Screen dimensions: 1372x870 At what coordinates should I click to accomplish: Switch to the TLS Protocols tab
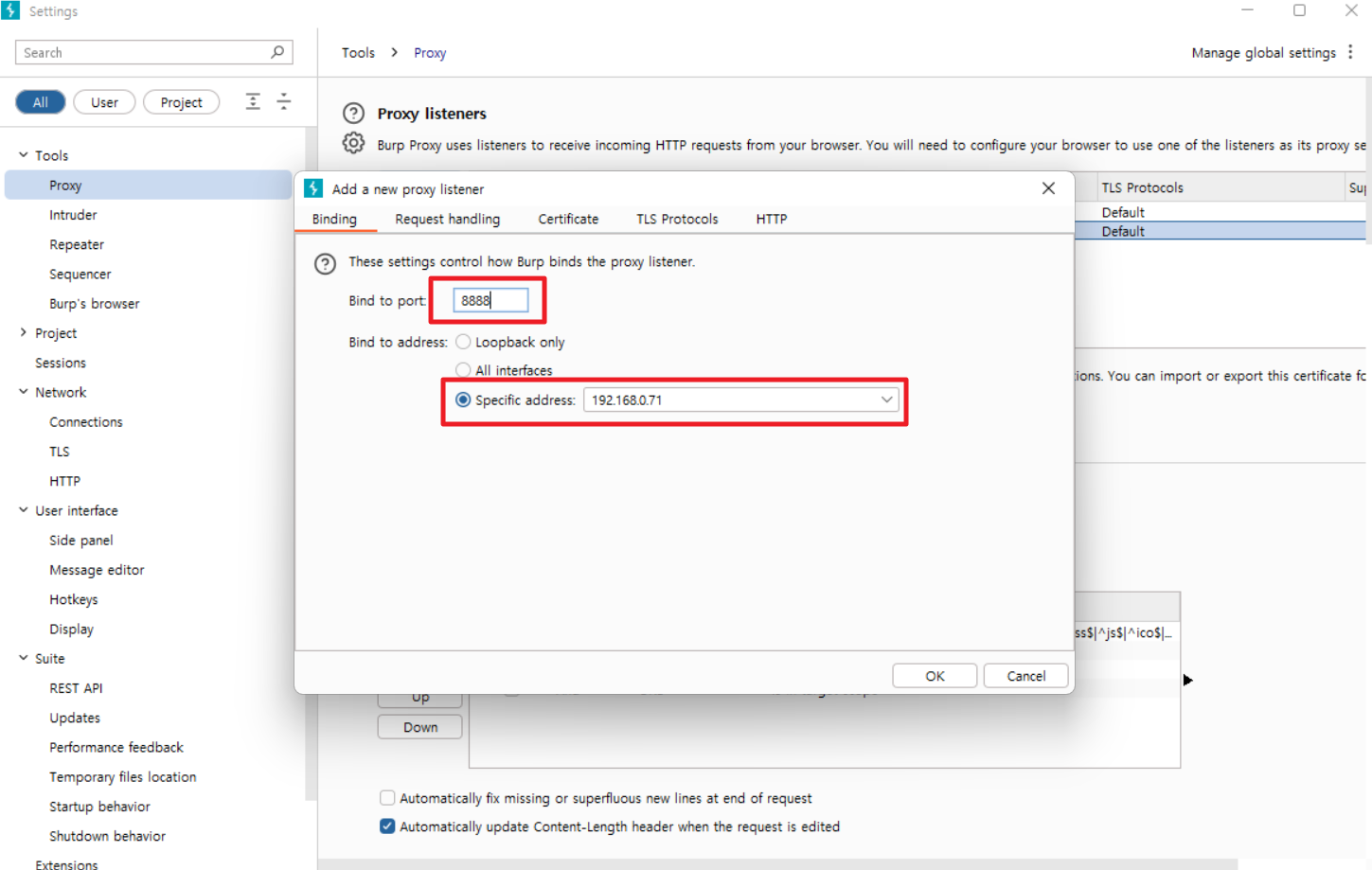(677, 219)
